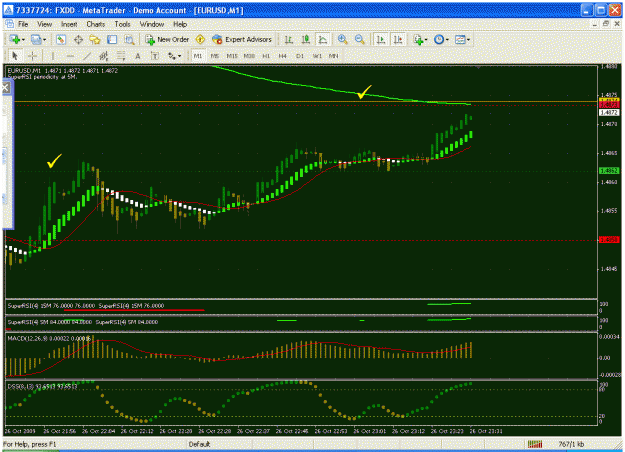Switch chart to M15 timeframe
Screen dimensions: 625x452
pos(232,56)
